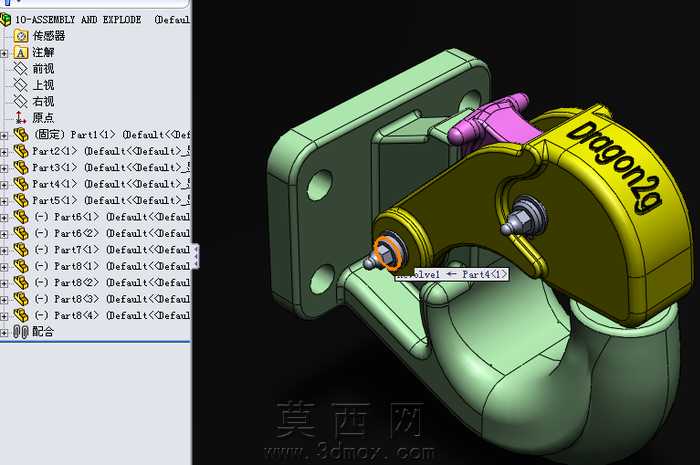This screenshot has height=465, width=700.
Task: Click the Part7<1> component icon
Action: [x=21, y=250]
